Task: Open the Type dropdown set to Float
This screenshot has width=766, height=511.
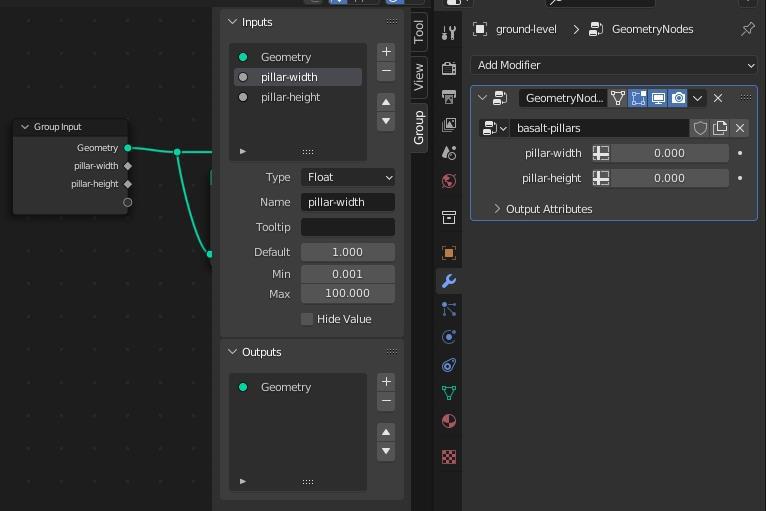Action: pos(347,177)
